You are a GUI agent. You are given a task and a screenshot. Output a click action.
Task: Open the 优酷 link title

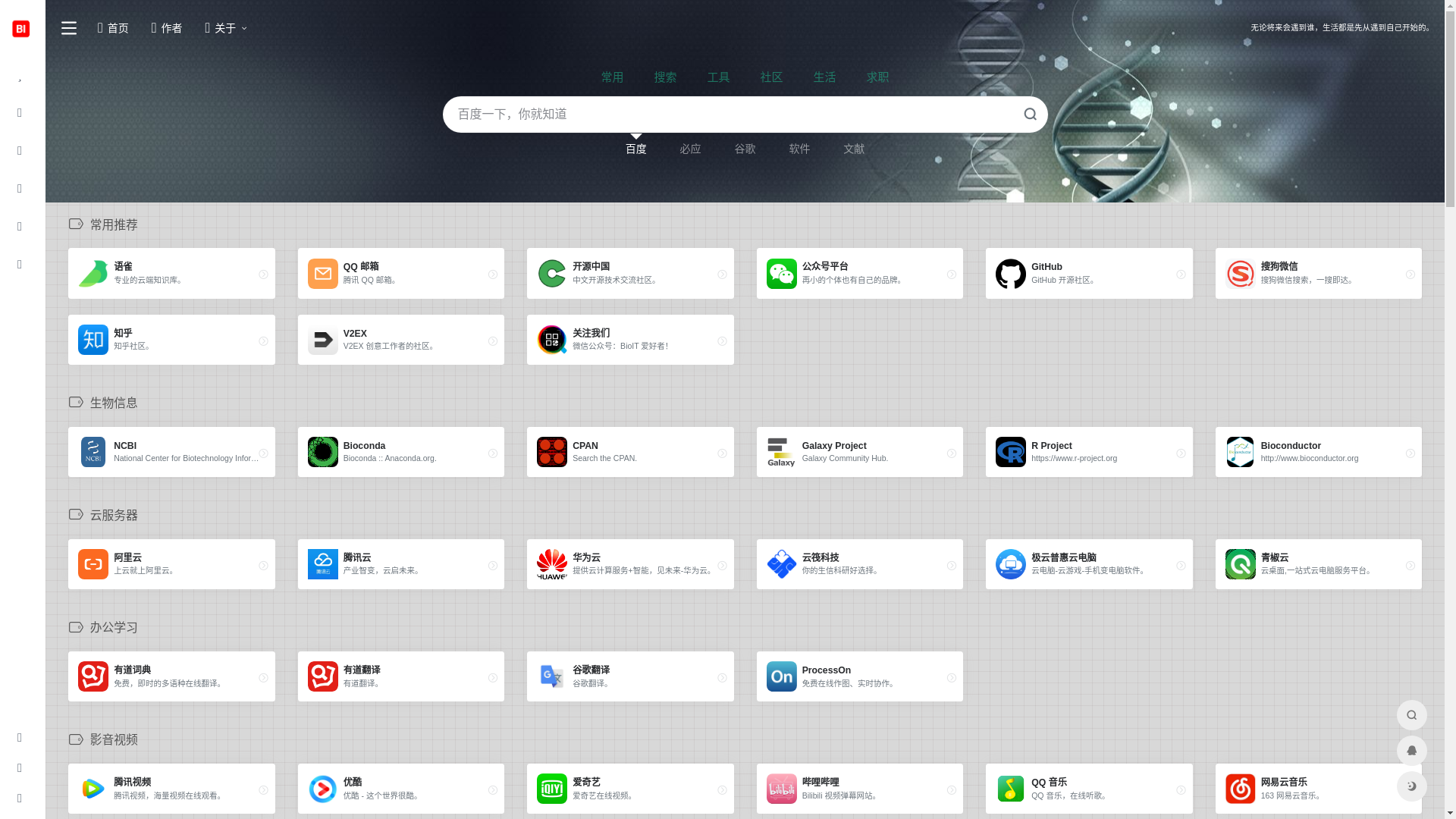click(x=353, y=782)
